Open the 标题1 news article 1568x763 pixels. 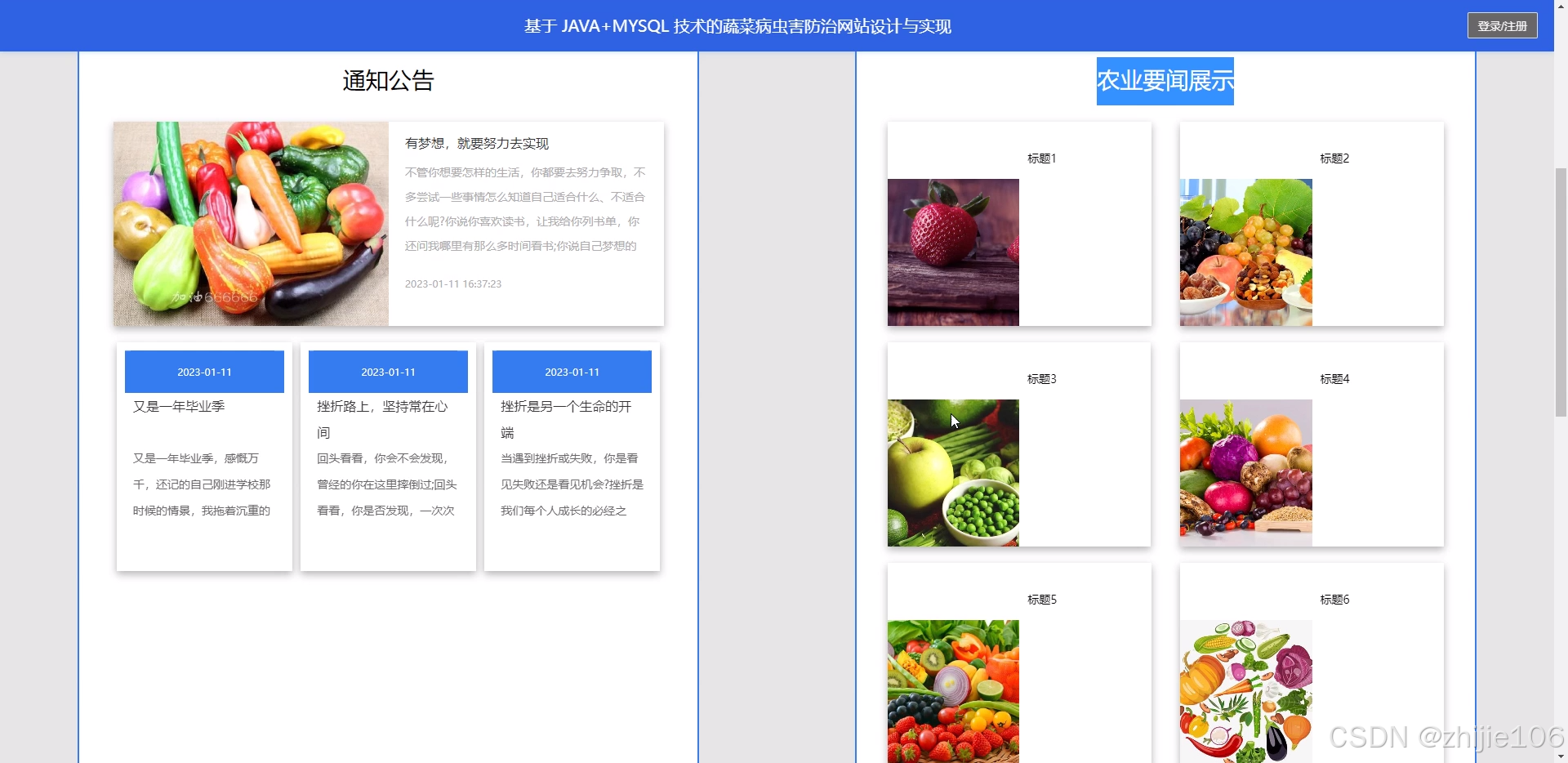(x=1040, y=158)
